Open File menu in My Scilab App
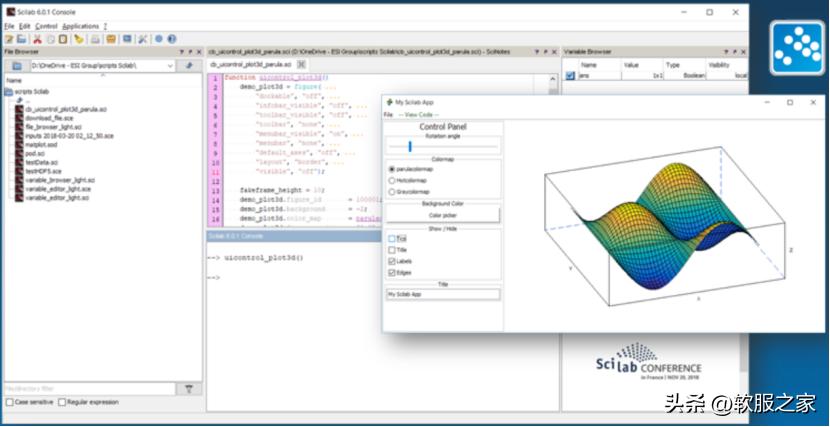830x427 pixels. coord(389,115)
